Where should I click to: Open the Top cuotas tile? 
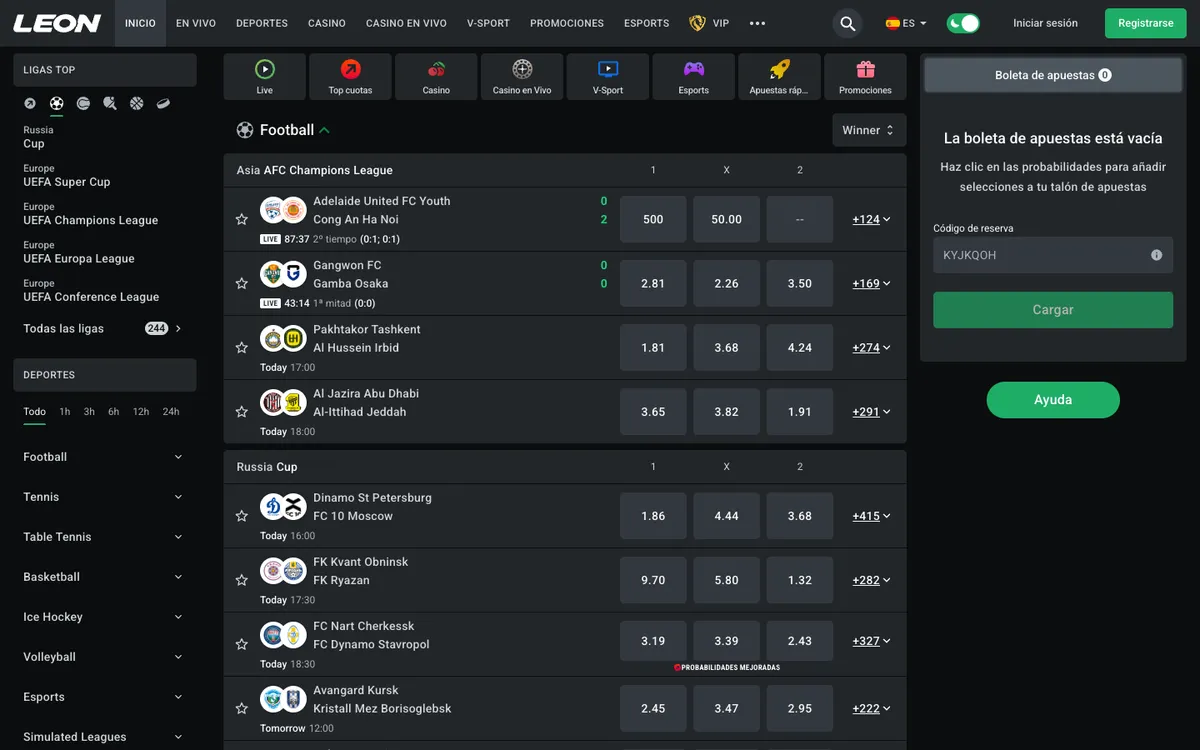(x=350, y=77)
